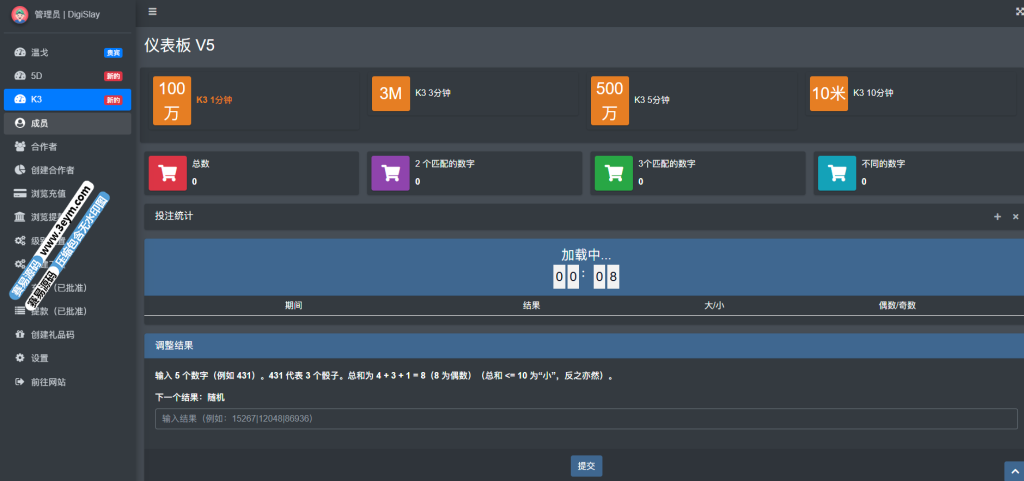1024x481 pixels.
Task: Click the purple cart icon for 2个匹配的数字
Action: [391, 172]
